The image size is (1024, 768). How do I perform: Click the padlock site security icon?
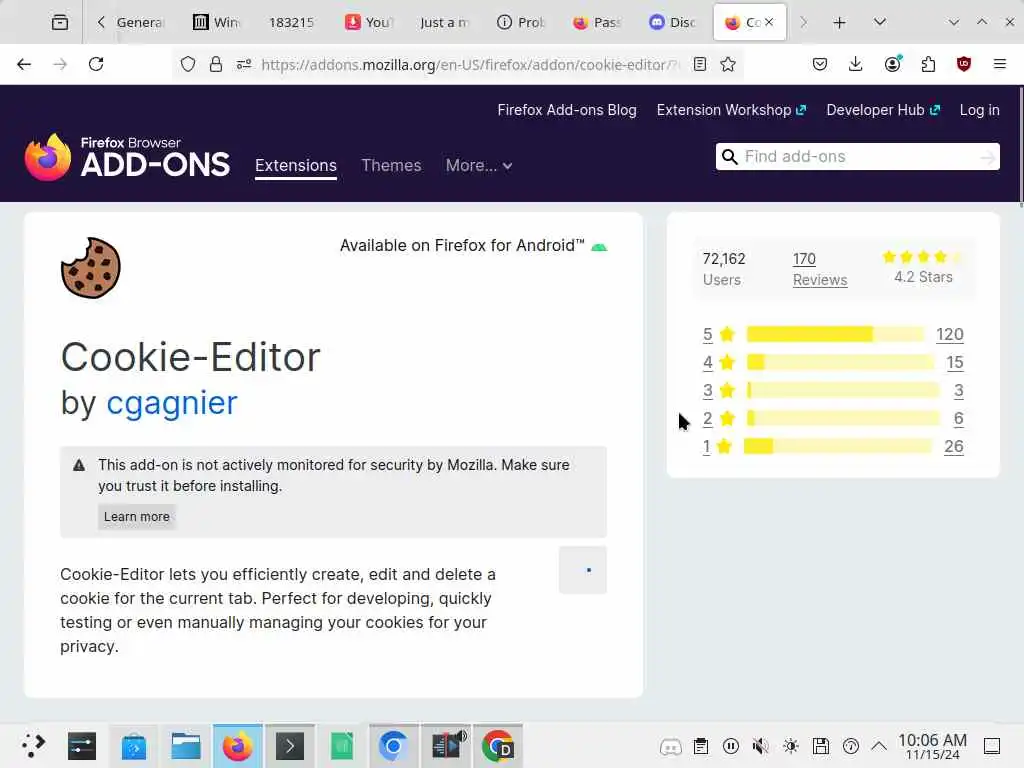216,64
